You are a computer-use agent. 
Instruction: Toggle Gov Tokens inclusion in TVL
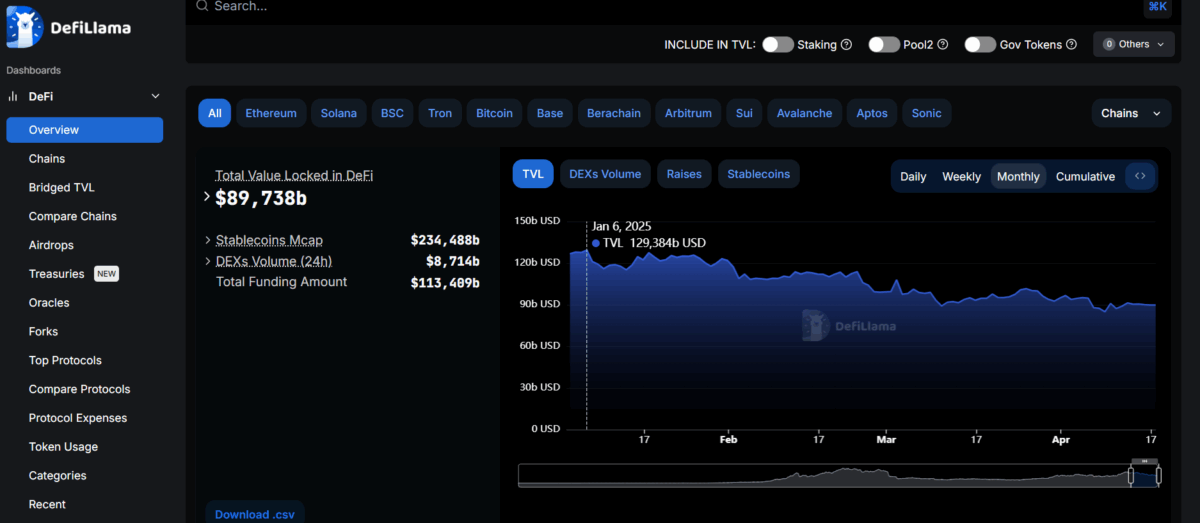979,44
